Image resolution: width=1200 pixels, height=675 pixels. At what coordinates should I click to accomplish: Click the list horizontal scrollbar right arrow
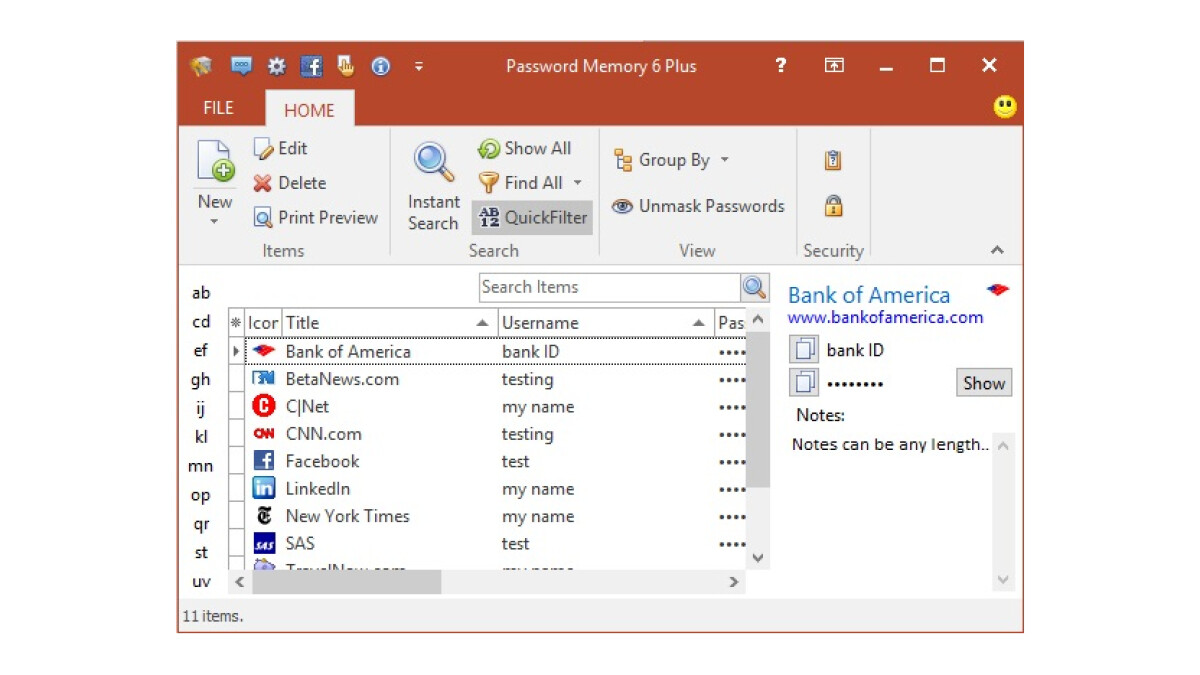[x=734, y=582]
